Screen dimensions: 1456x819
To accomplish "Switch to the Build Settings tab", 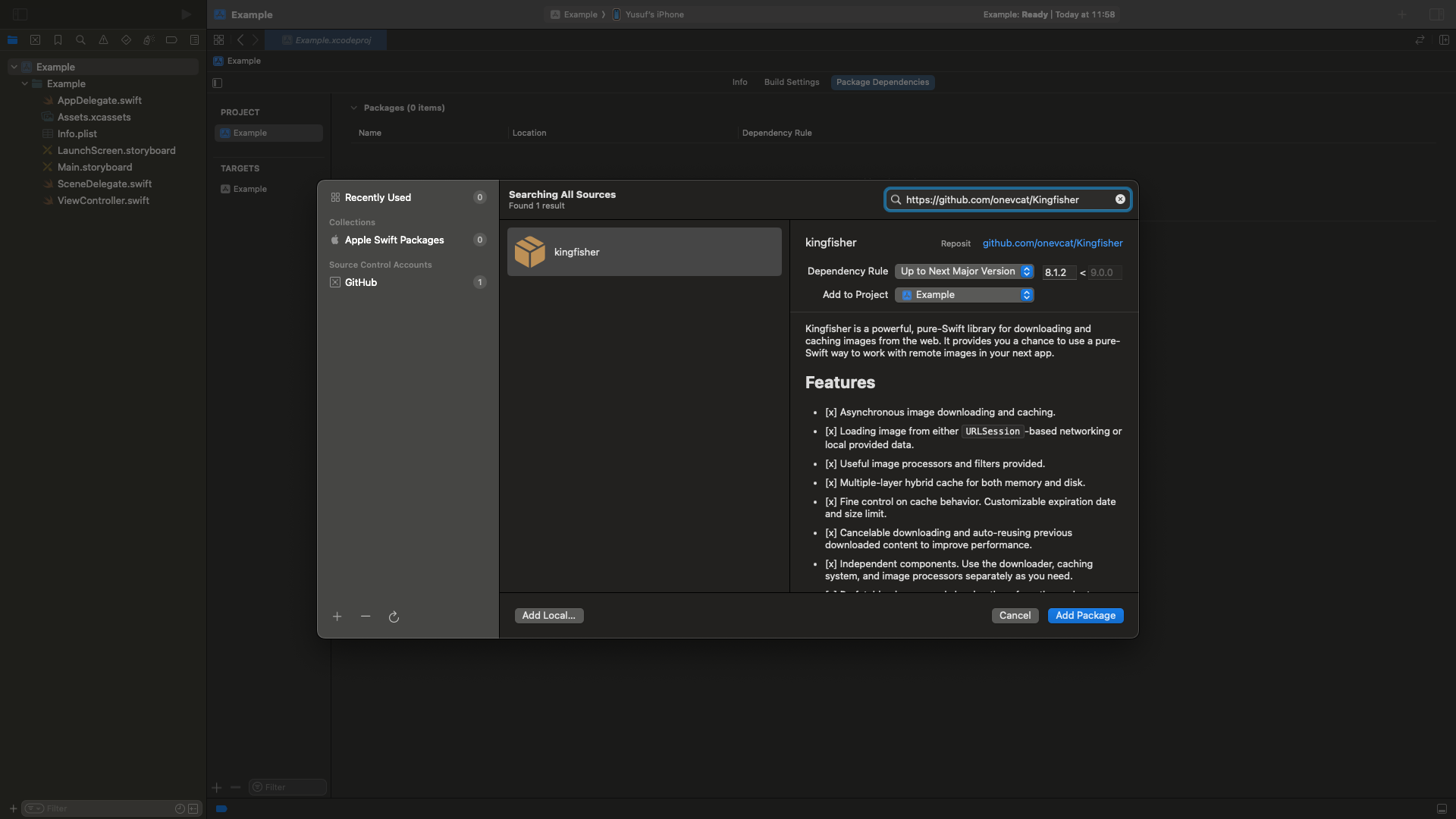I will (792, 82).
